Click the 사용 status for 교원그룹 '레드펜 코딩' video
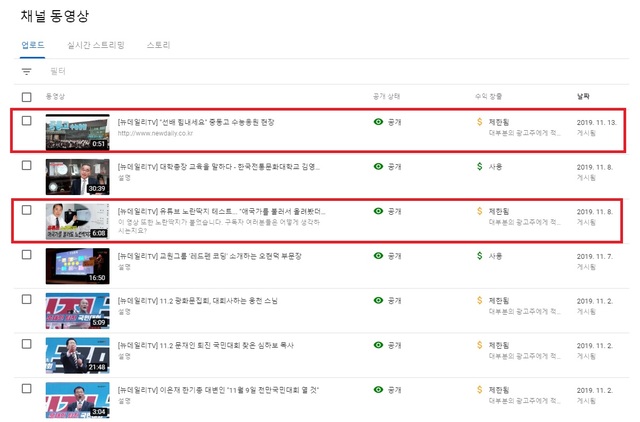Screen dimensions: 640x422 (x=496, y=256)
